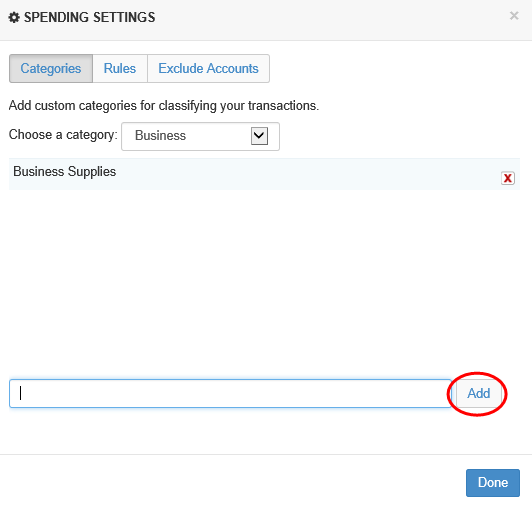This screenshot has width=532, height=509.
Task: Delete Business Supplies with the red X
Action: click(x=508, y=178)
